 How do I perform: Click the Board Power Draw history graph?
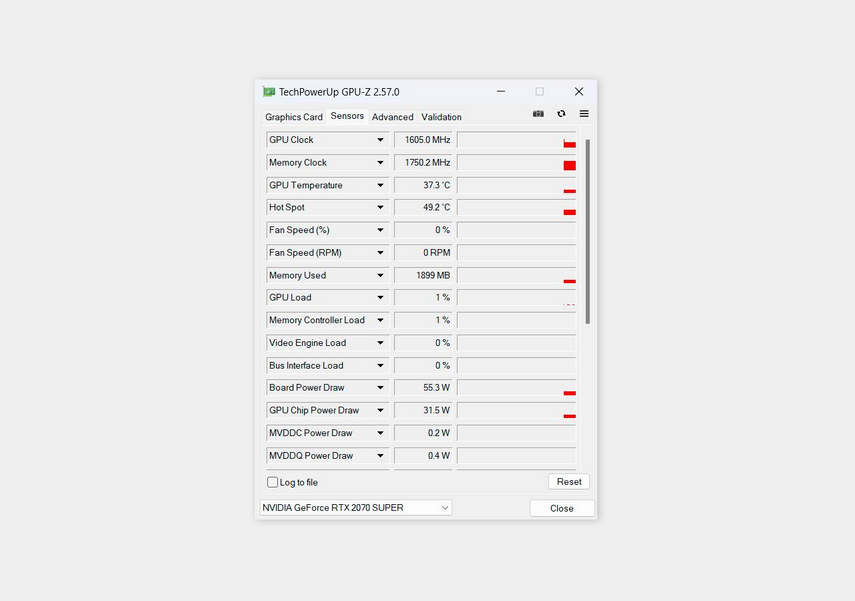pyautogui.click(x=516, y=388)
